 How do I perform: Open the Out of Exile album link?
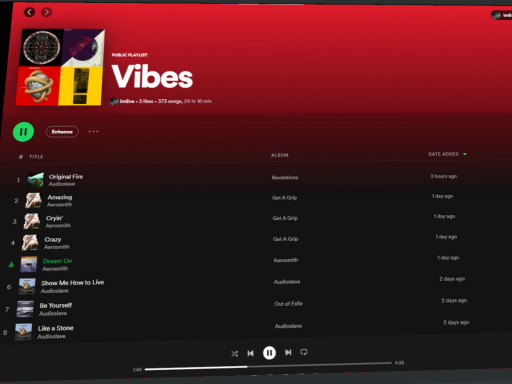coord(288,304)
